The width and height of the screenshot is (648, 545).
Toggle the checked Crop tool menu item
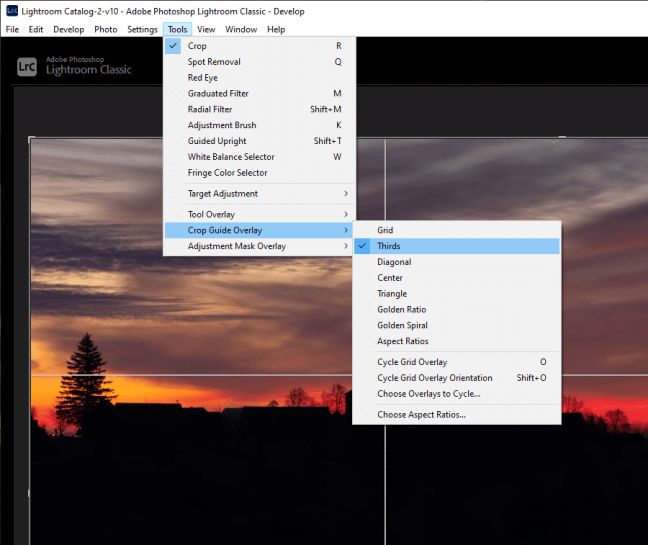point(197,46)
